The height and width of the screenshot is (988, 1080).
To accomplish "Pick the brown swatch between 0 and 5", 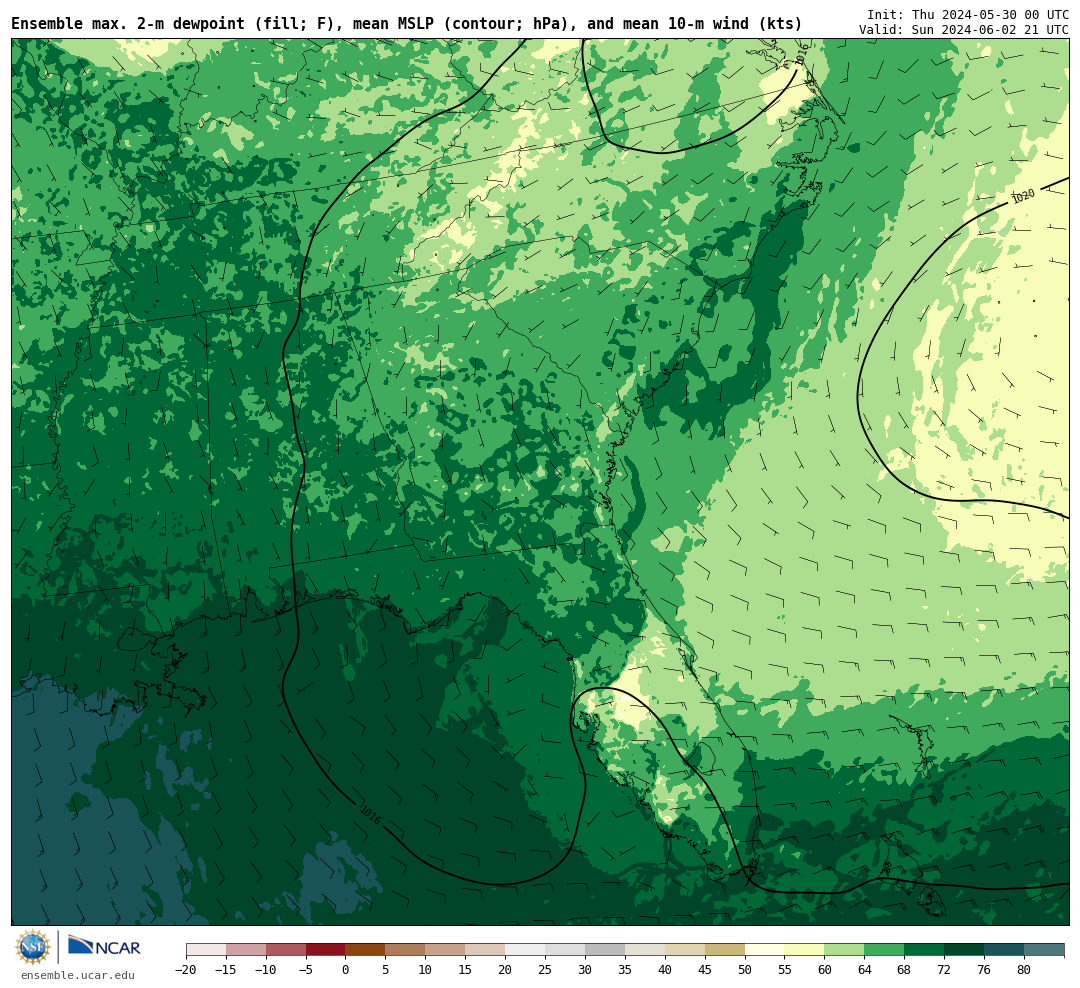I will coord(366,950).
